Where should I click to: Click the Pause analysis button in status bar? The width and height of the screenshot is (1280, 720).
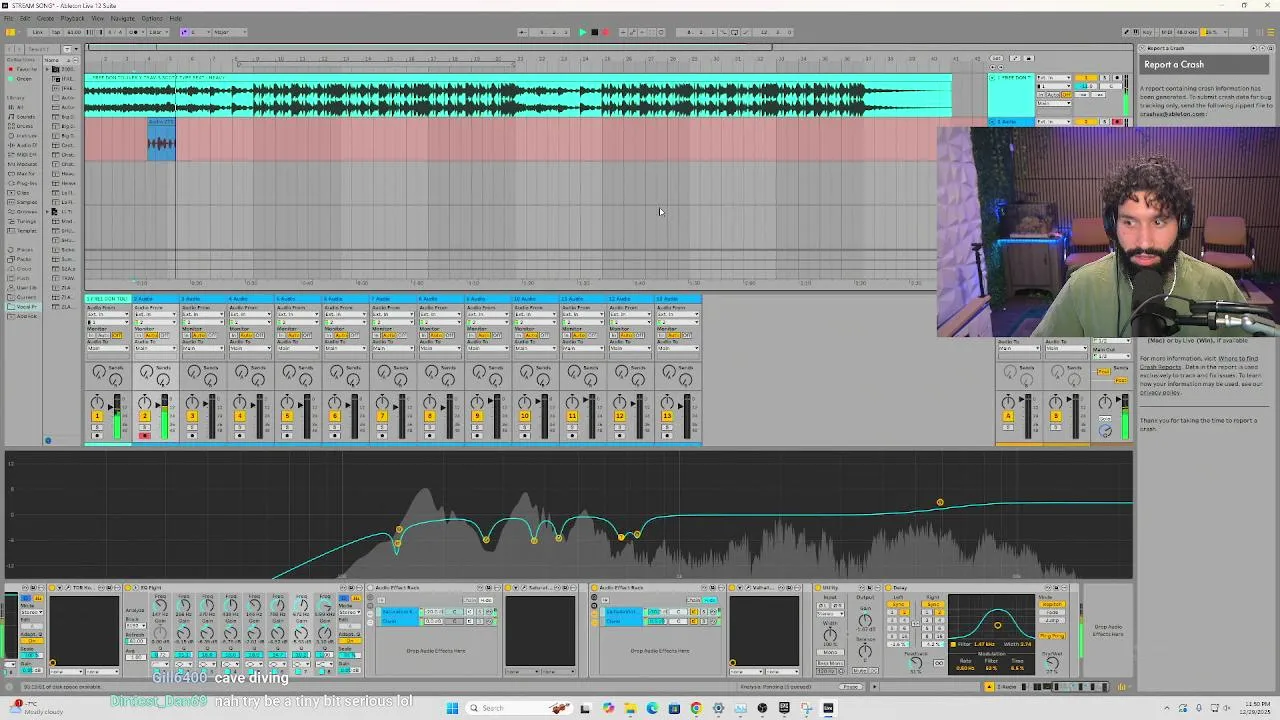click(x=851, y=687)
